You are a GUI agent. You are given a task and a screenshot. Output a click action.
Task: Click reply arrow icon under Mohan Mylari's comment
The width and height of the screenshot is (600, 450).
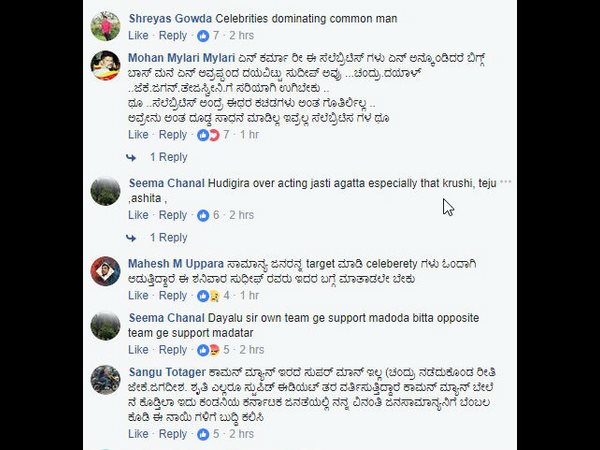coord(131,157)
